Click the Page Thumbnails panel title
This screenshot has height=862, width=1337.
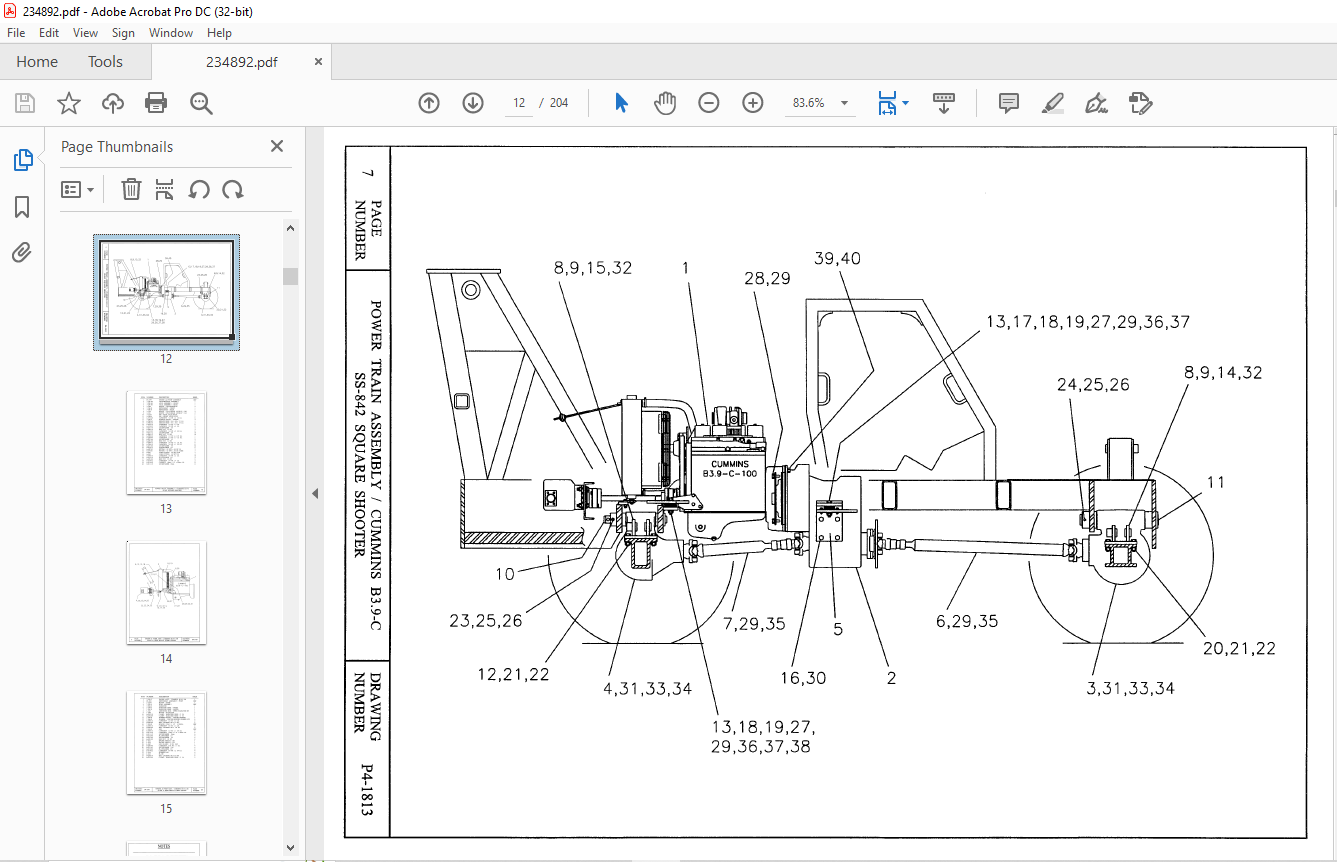coord(117,146)
